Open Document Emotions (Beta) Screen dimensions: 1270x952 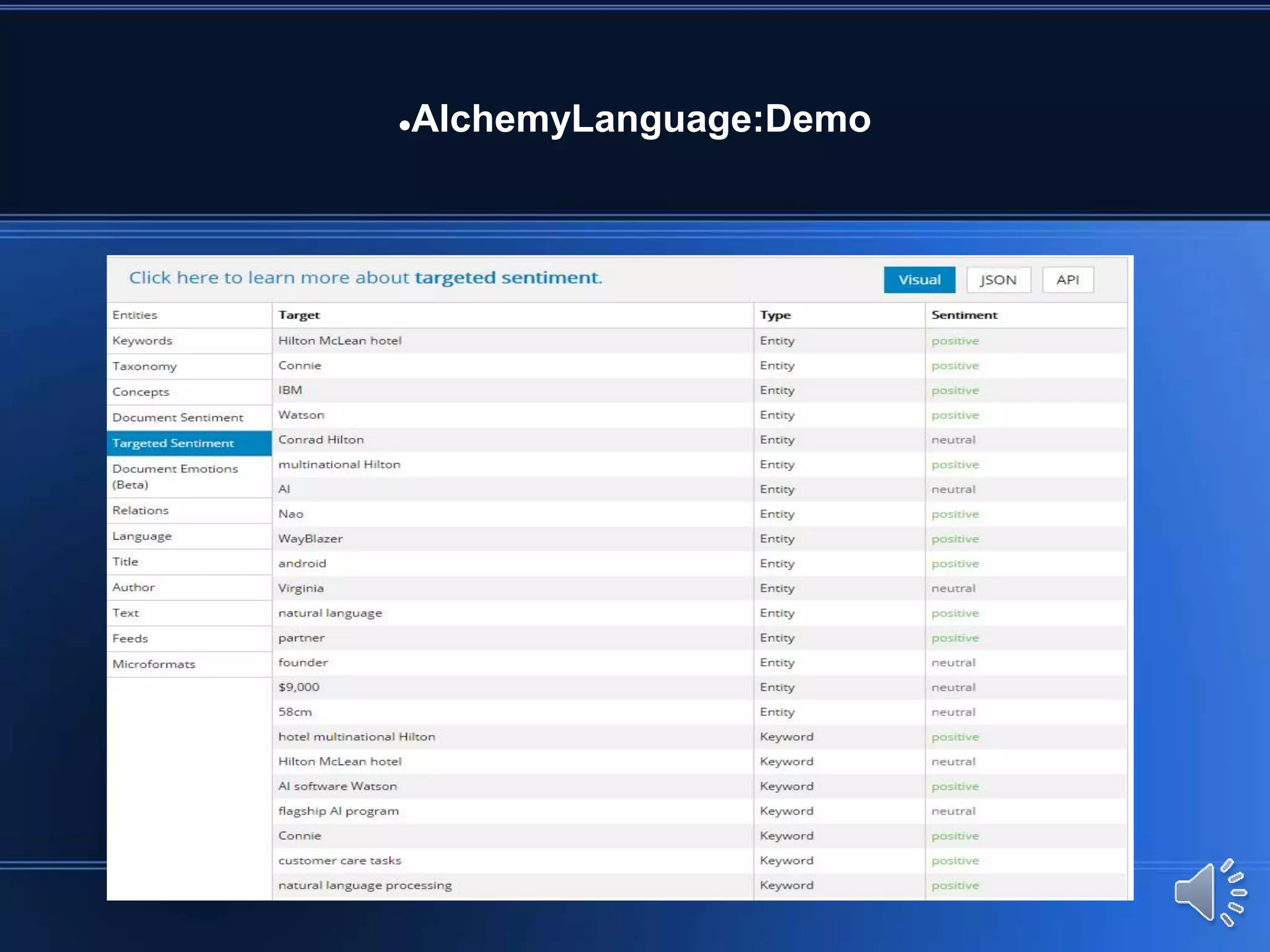(x=175, y=476)
